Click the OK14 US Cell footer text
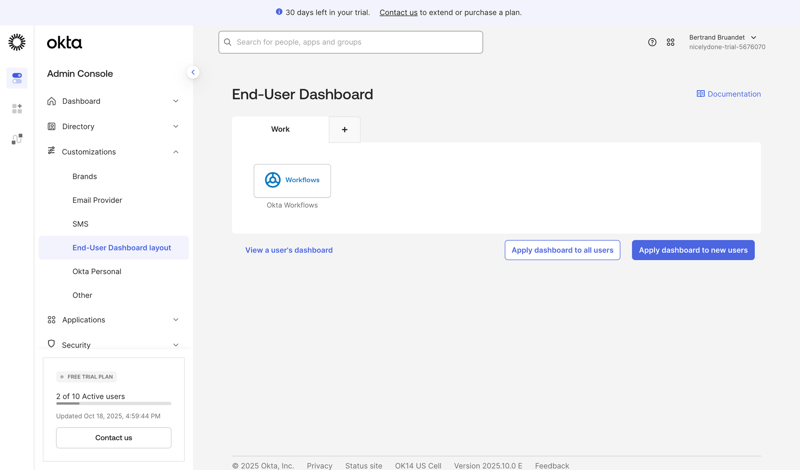This screenshot has width=800, height=470. tap(418, 465)
